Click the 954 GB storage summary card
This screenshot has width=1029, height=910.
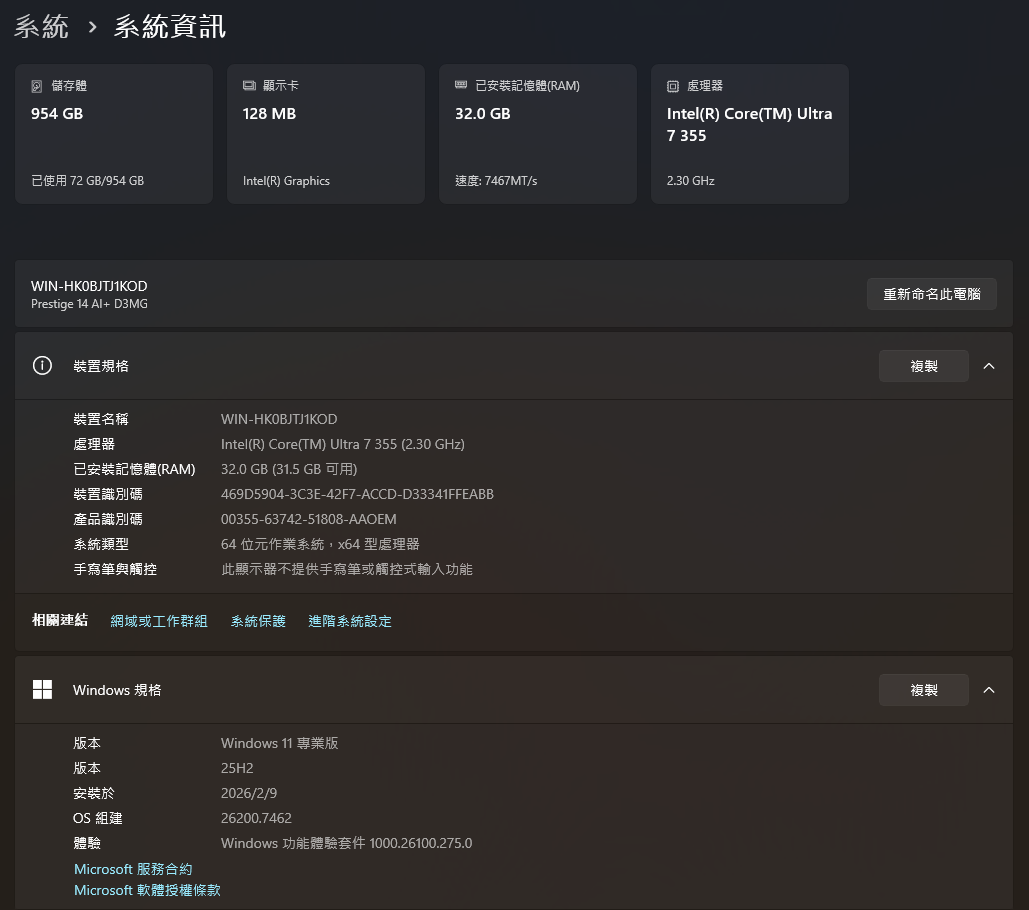113,133
